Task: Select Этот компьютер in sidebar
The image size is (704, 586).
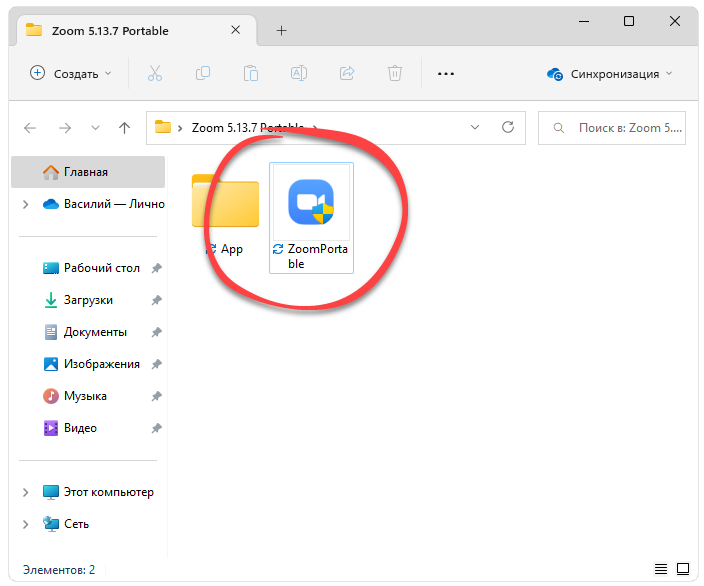Action: pos(98,492)
